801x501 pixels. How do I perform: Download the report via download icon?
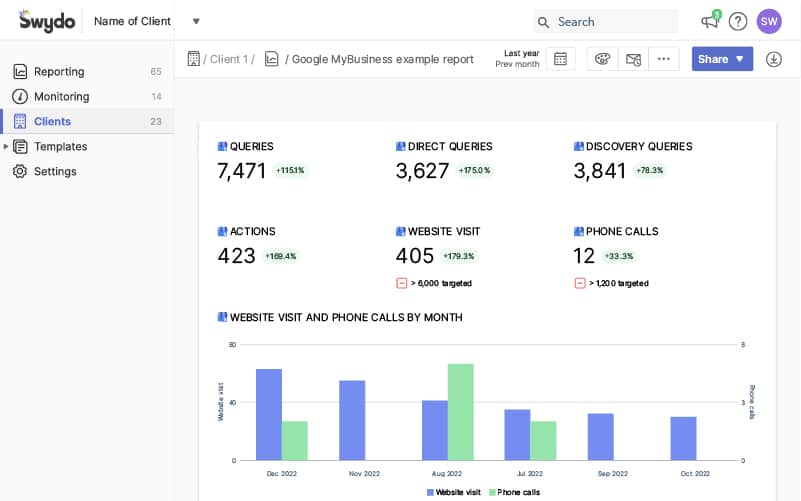click(774, 59)
